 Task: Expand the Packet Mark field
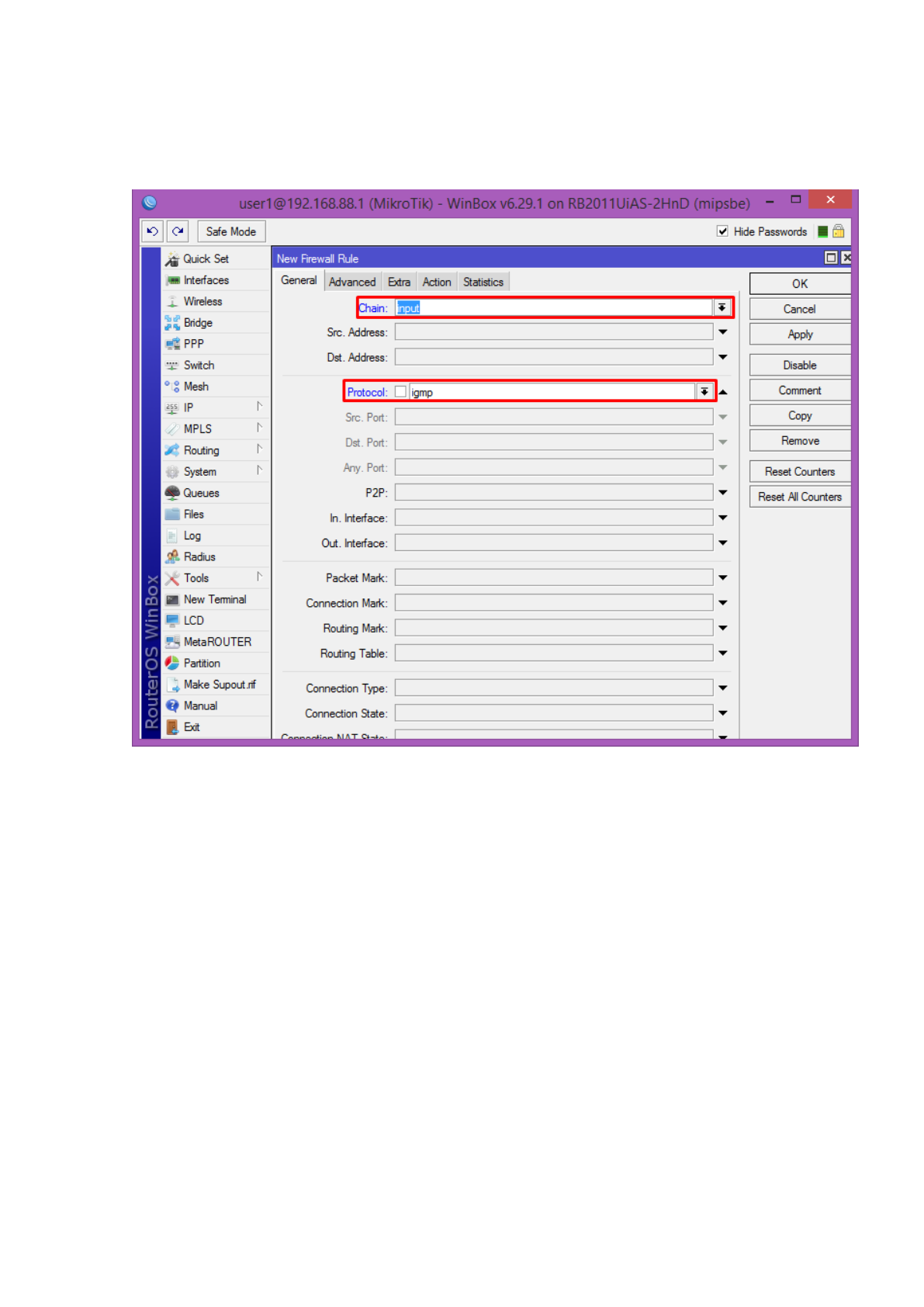pyautogui.click(x=723, y=577)
